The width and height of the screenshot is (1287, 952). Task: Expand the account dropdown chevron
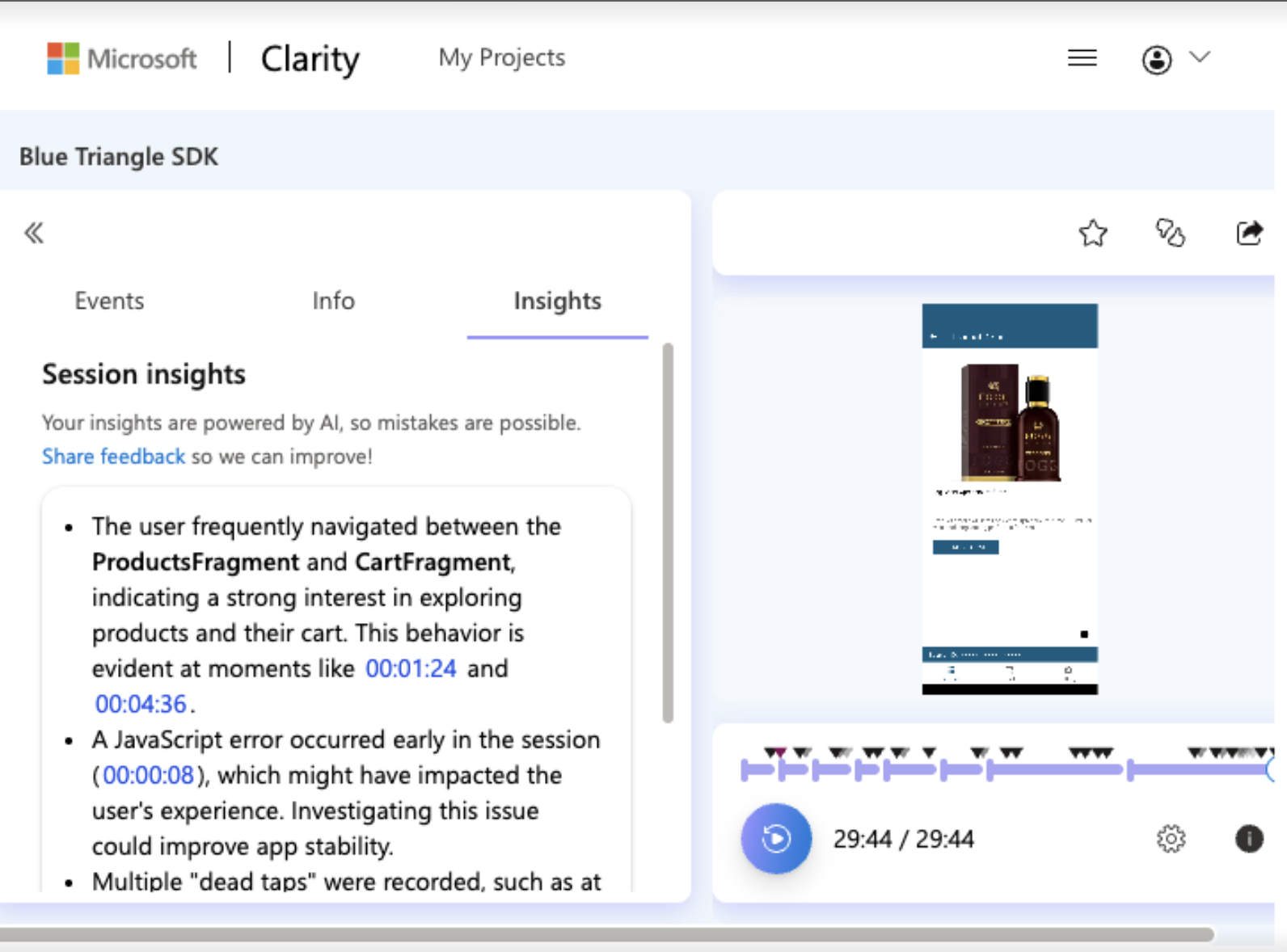1200,57
